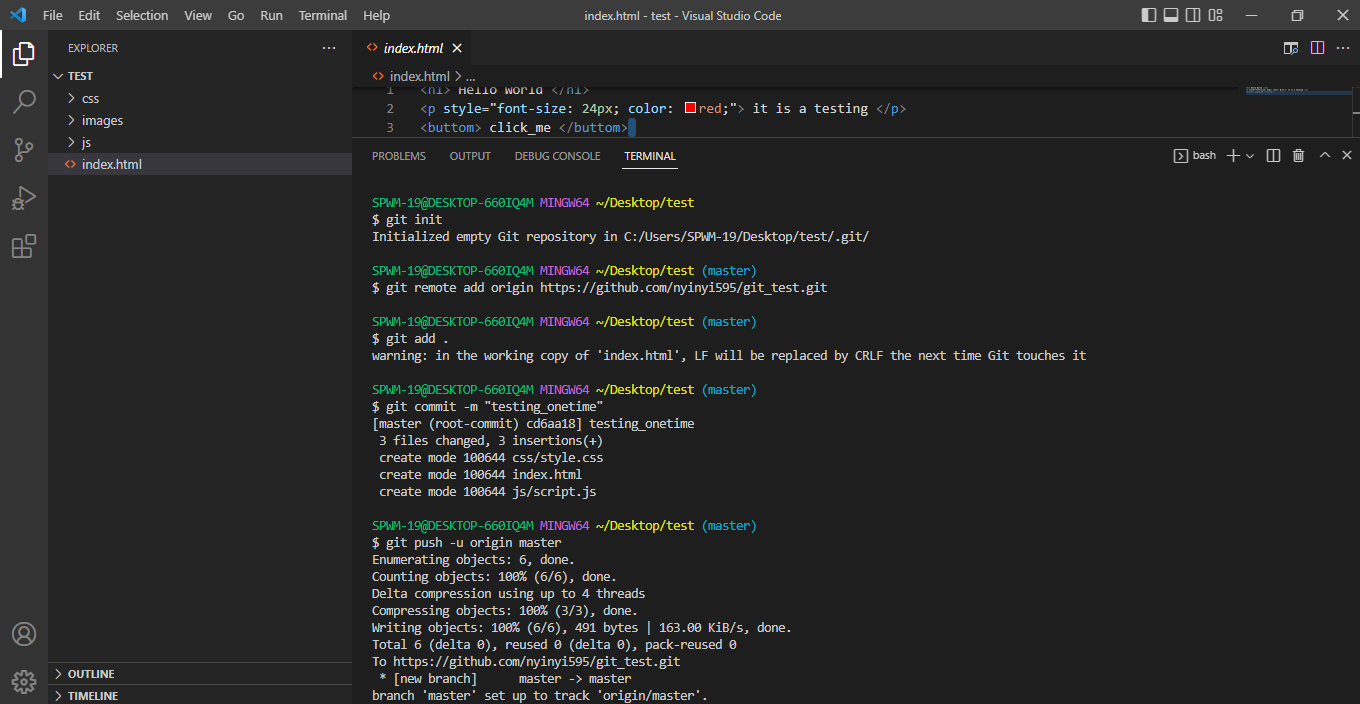Open the Terminal menu
The height and width of the screenshot is (704, 1360).
(322, 15)
